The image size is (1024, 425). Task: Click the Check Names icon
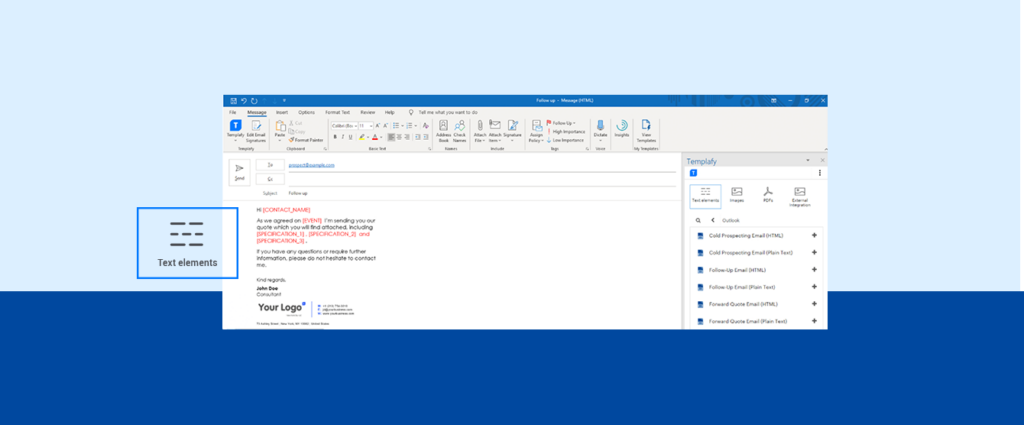(x=460, y=127)
